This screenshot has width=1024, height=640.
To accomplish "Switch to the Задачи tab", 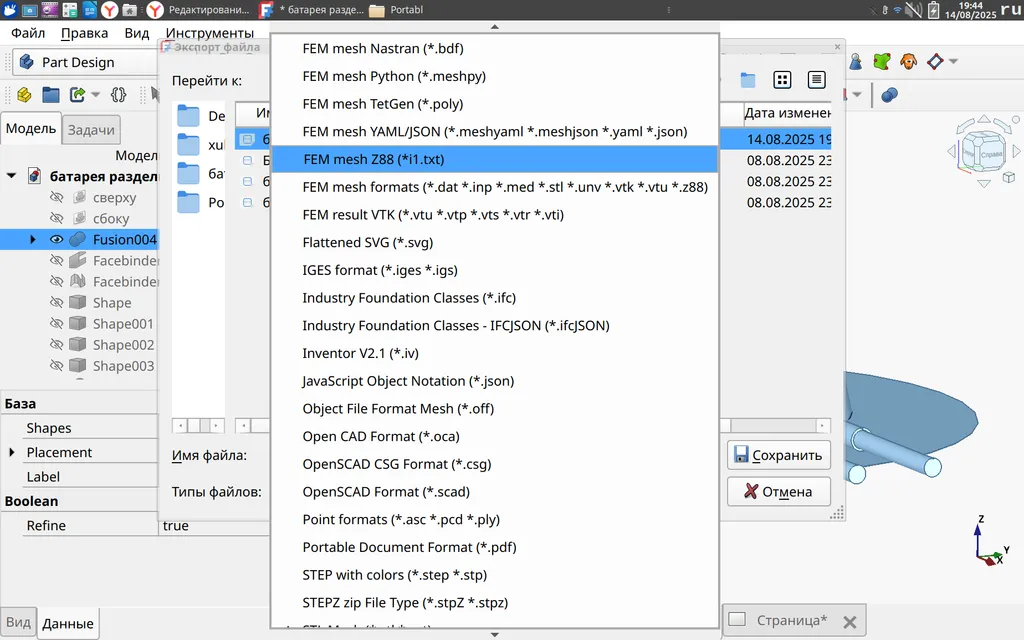I will tap(92, 129).
